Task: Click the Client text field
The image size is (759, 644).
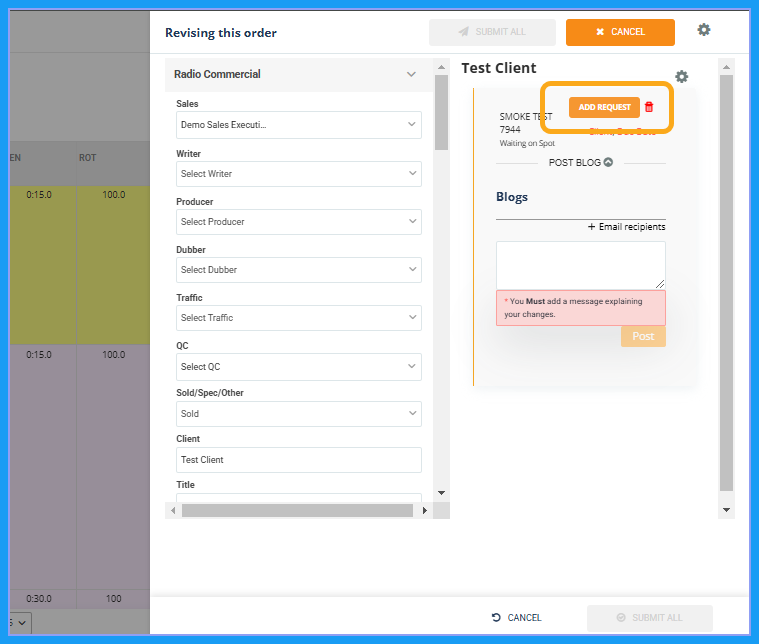Action: (298, 460)
